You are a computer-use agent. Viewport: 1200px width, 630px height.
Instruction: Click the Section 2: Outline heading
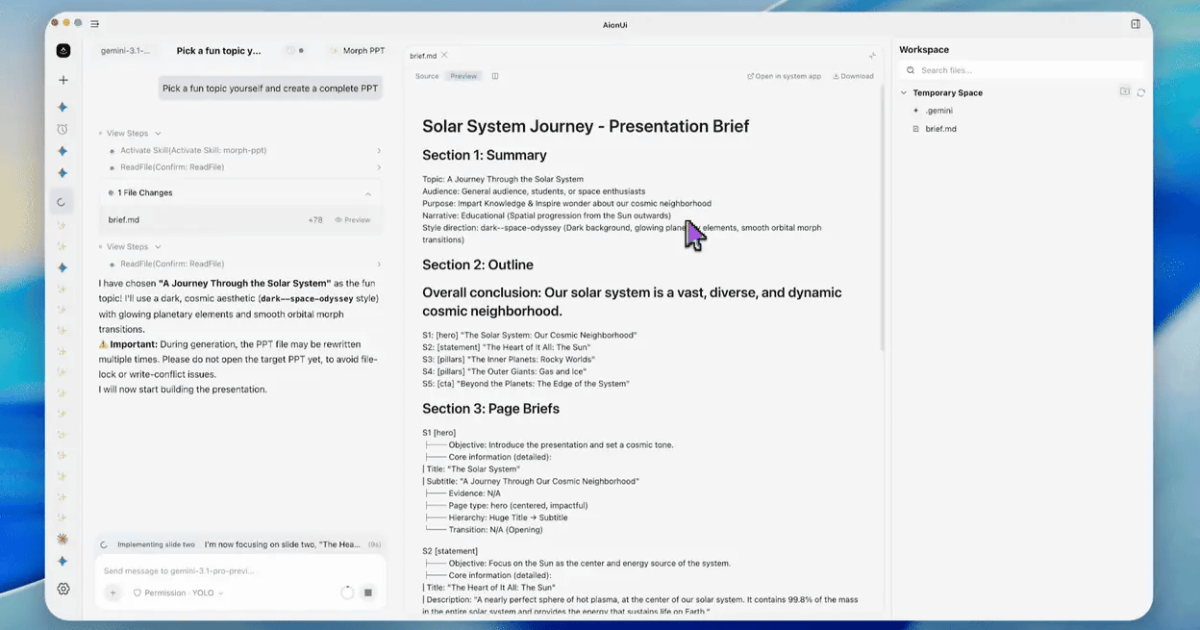[x=478, y=265]
